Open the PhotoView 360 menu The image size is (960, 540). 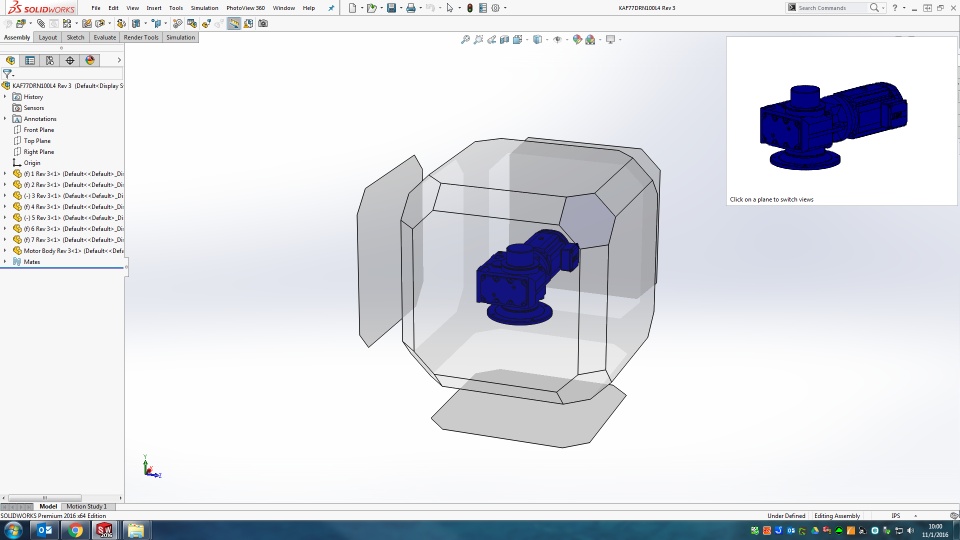click(246, 8)
